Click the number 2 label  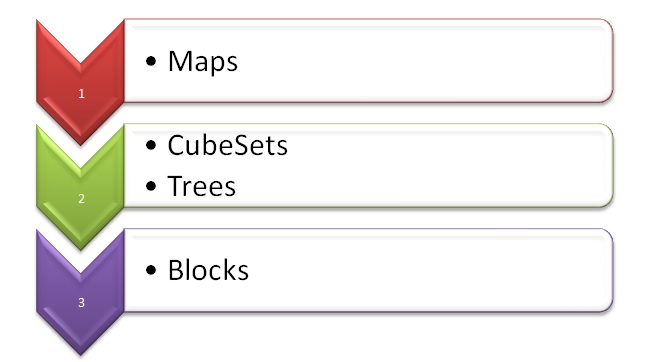[x=81, y=198]
